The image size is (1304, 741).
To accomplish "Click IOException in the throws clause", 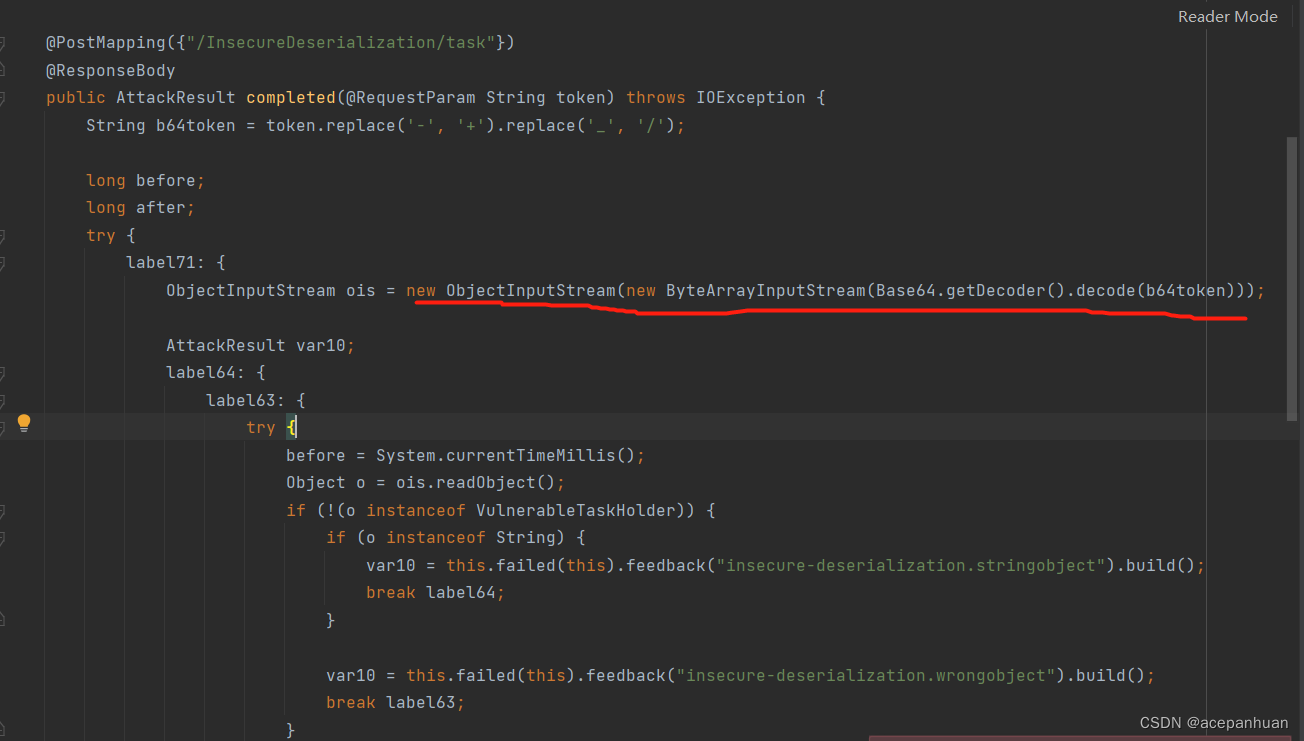I will click(750, 98).
